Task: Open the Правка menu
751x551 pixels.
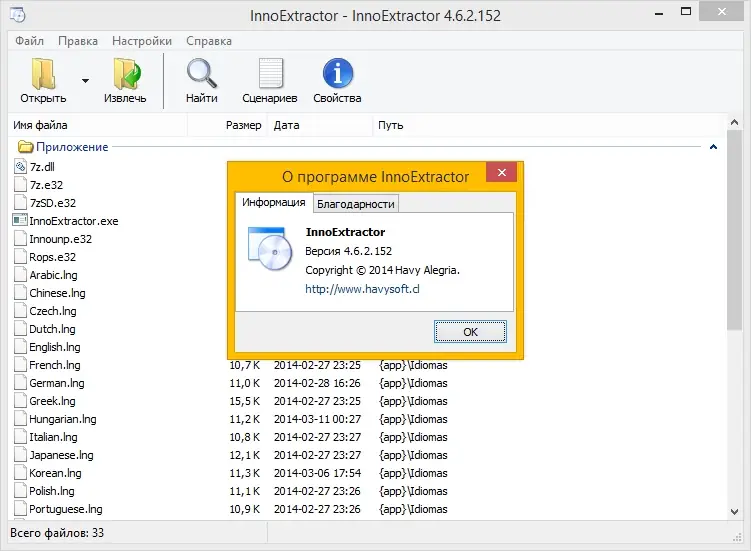Action: point(78,41)
